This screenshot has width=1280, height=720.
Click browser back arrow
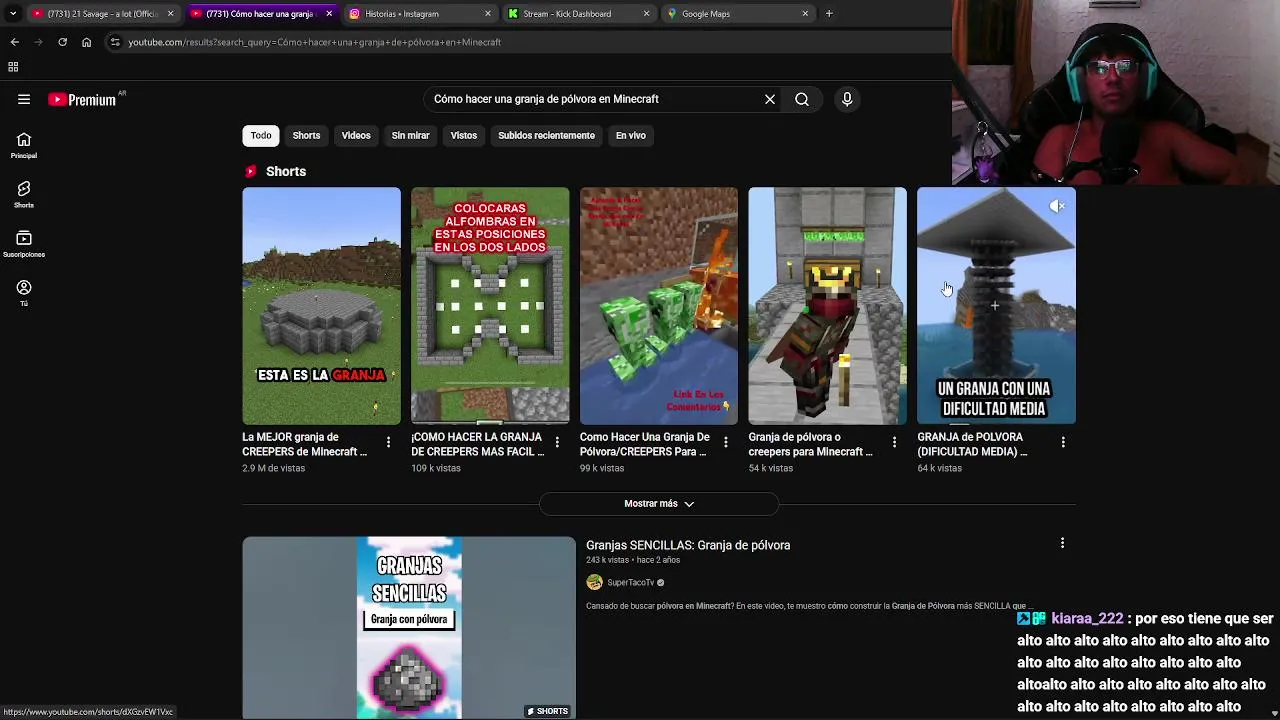pos(14,42)
